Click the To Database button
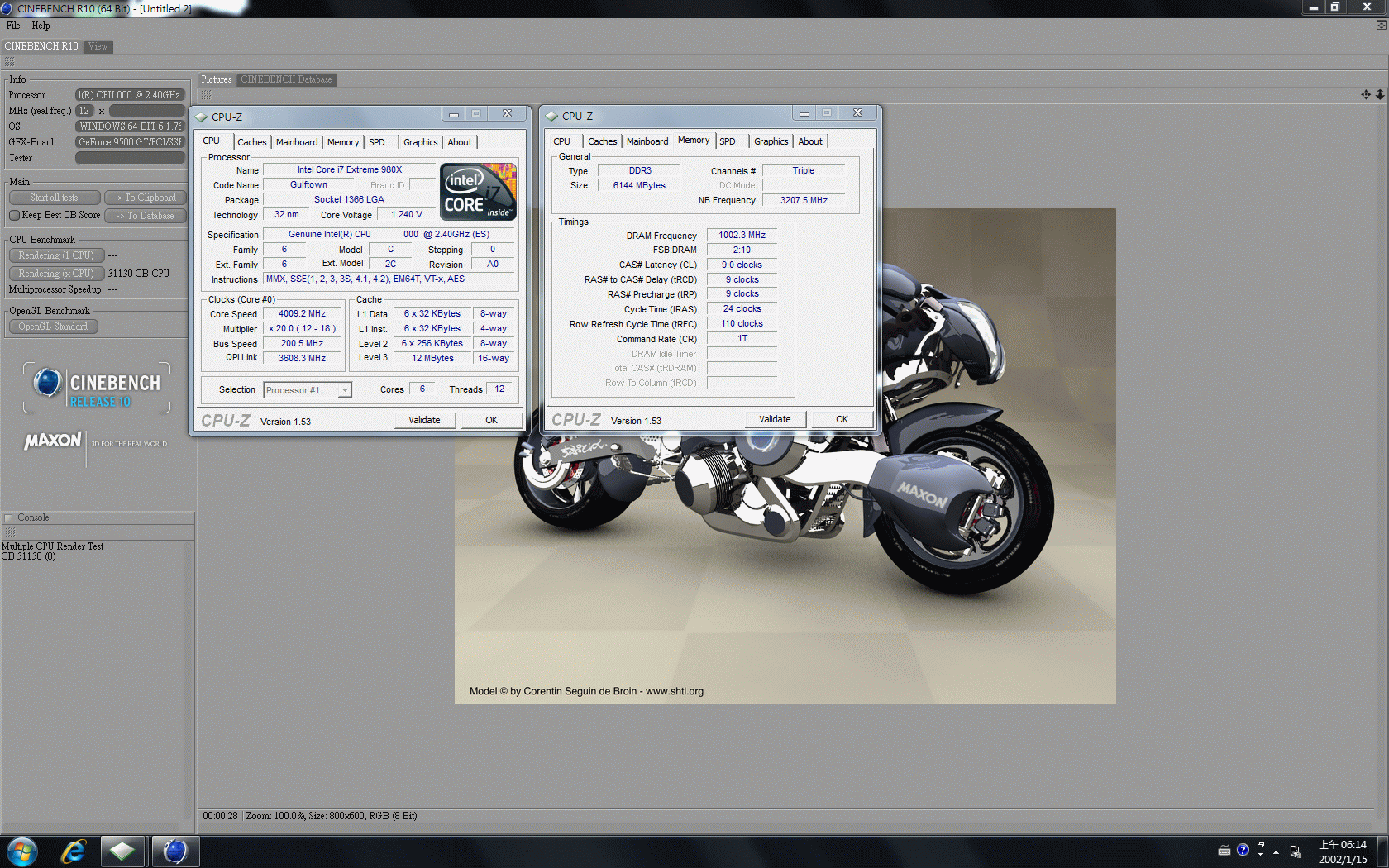 [x=145, y=216]
